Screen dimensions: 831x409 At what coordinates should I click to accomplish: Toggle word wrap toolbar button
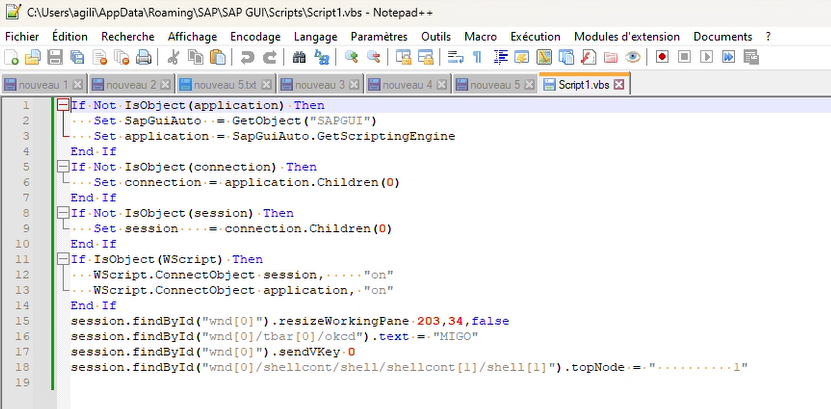pyautogui.click(x=455, y=57)
